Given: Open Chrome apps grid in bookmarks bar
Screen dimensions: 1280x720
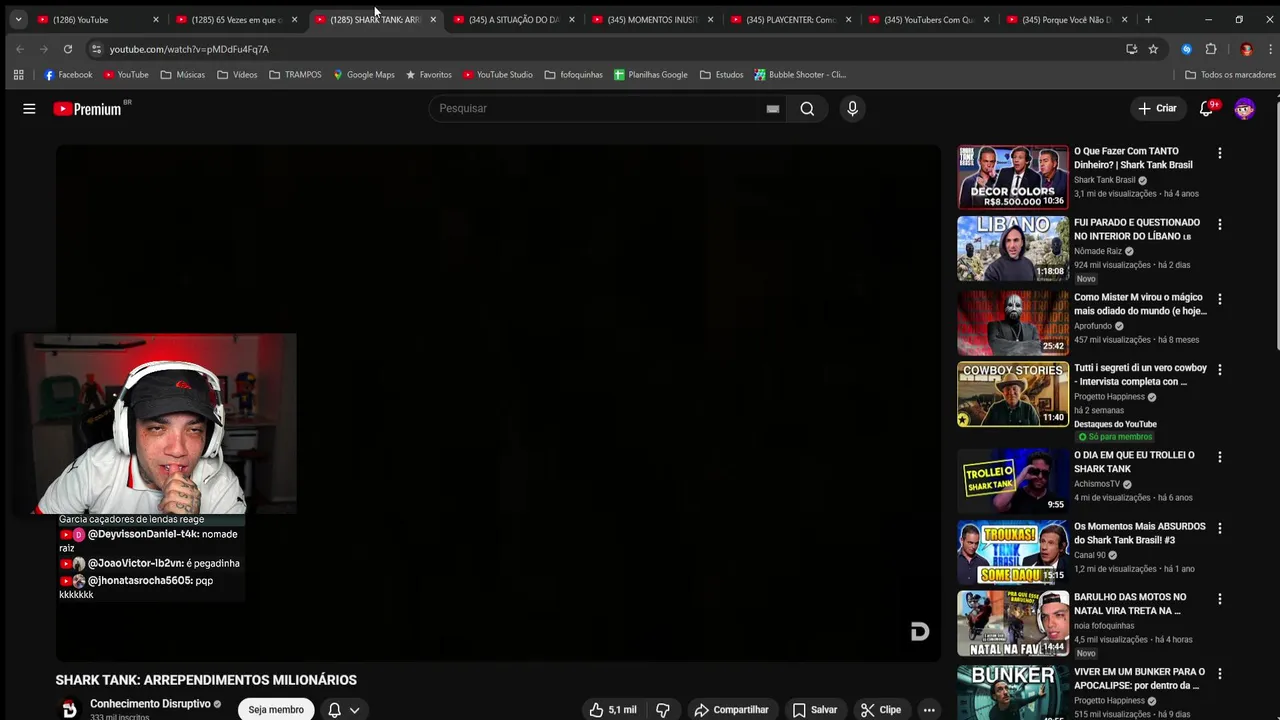Looking at the screenshot, I should click(x=18, y=74).
